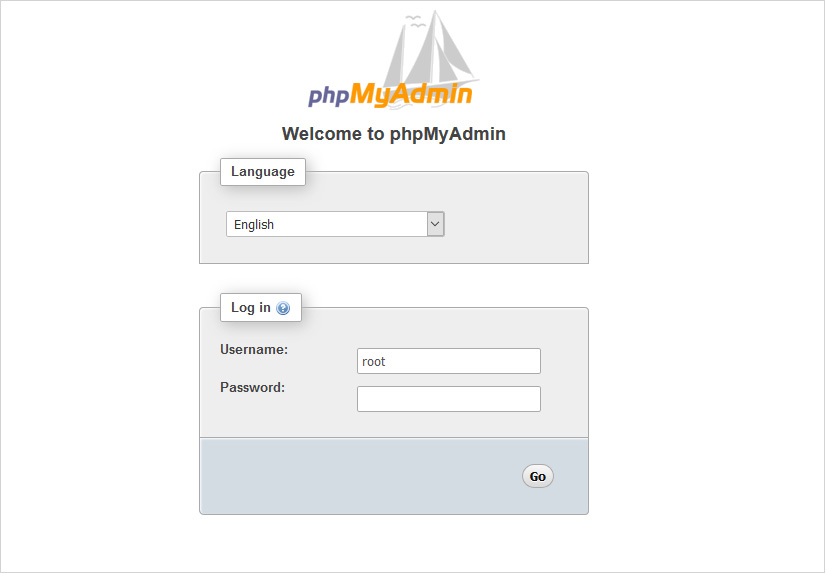Focus the Username input field

(449, 361)
